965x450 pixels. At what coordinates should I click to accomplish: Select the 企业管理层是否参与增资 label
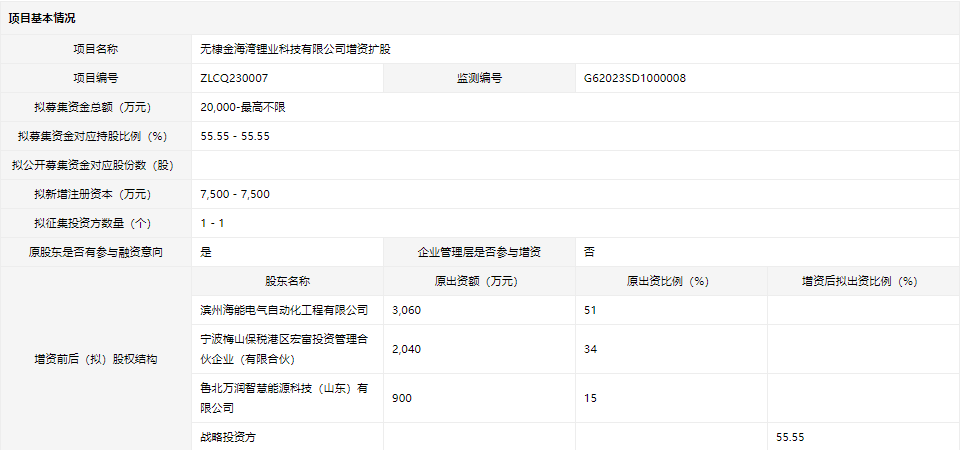(x=479, y=252)
